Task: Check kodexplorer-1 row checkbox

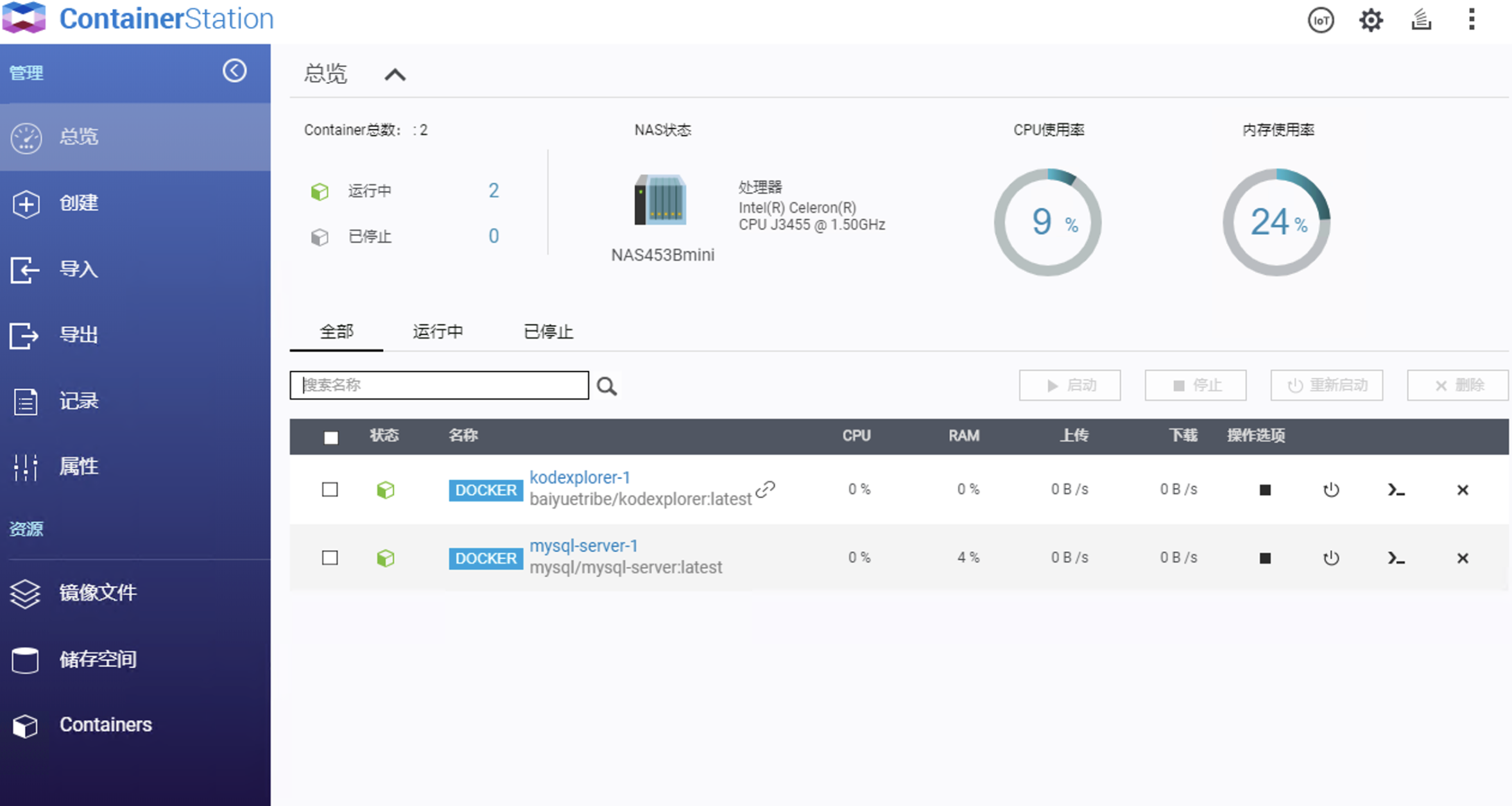Action: pyautogui.click(x=330, y=489)
